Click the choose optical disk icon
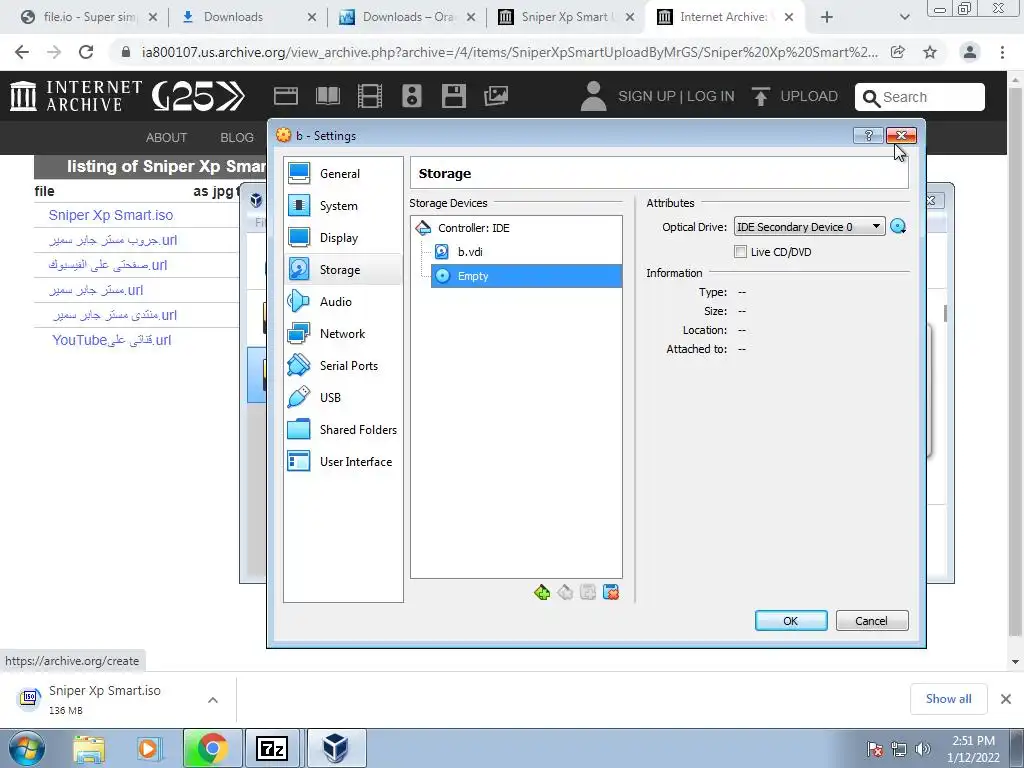Screen dimensions: 1024x768 898,227
